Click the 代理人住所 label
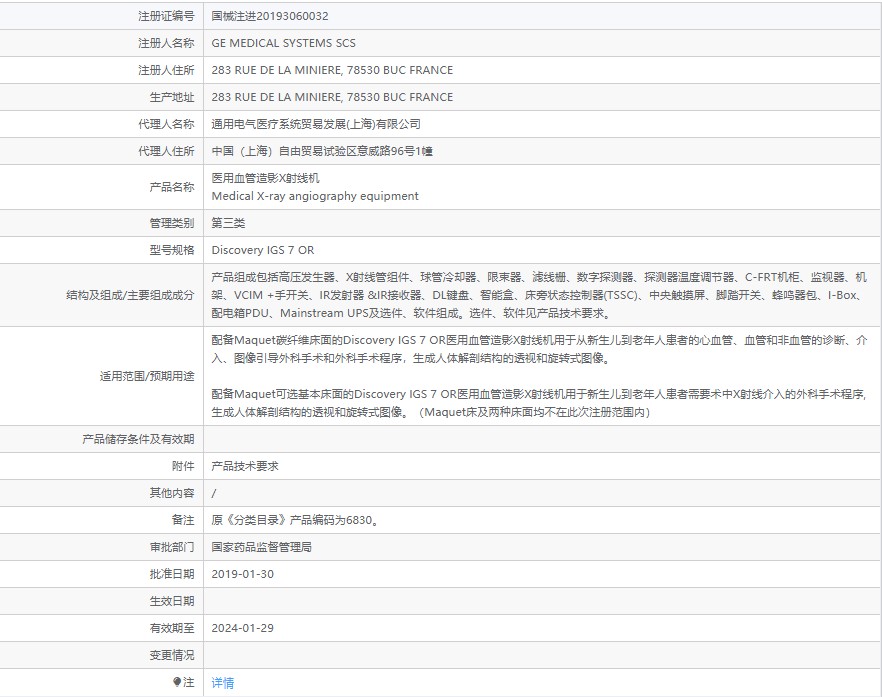882x697 pixels. [166, 151]
